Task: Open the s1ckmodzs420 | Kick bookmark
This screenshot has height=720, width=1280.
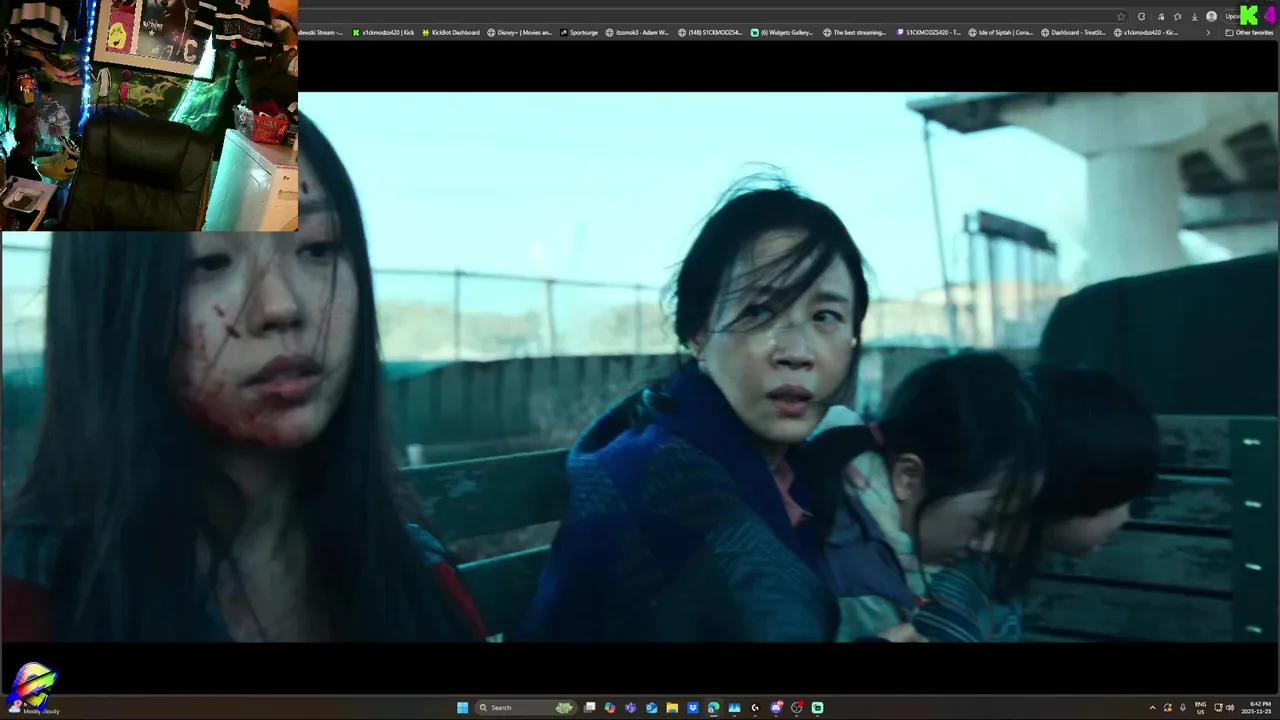Action: coord(383,32)
